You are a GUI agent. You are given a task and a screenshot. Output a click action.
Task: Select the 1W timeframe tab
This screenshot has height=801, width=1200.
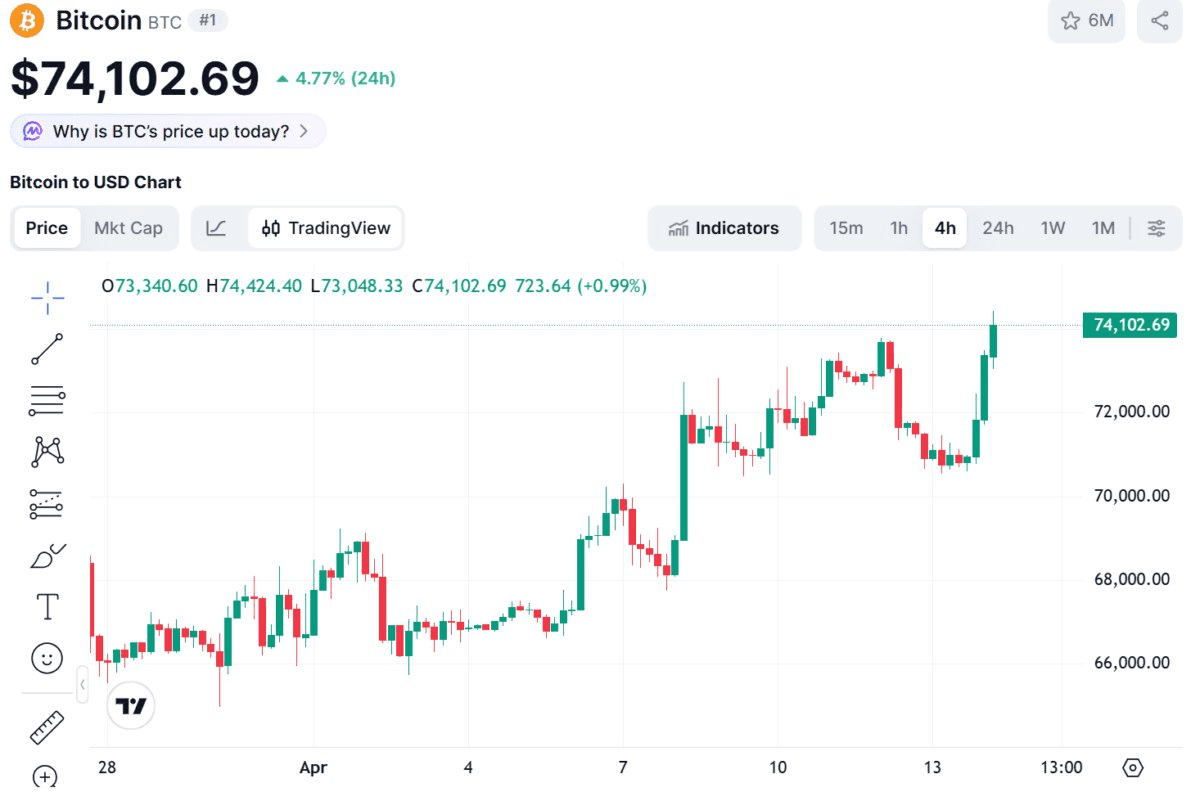pos(1052,228)
